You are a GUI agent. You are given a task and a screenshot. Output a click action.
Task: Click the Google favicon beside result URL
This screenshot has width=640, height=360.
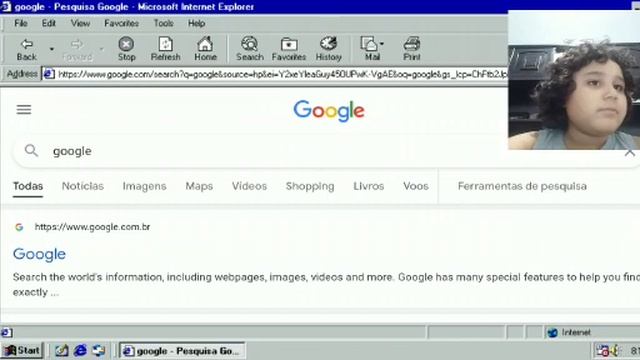pos(19,227)
